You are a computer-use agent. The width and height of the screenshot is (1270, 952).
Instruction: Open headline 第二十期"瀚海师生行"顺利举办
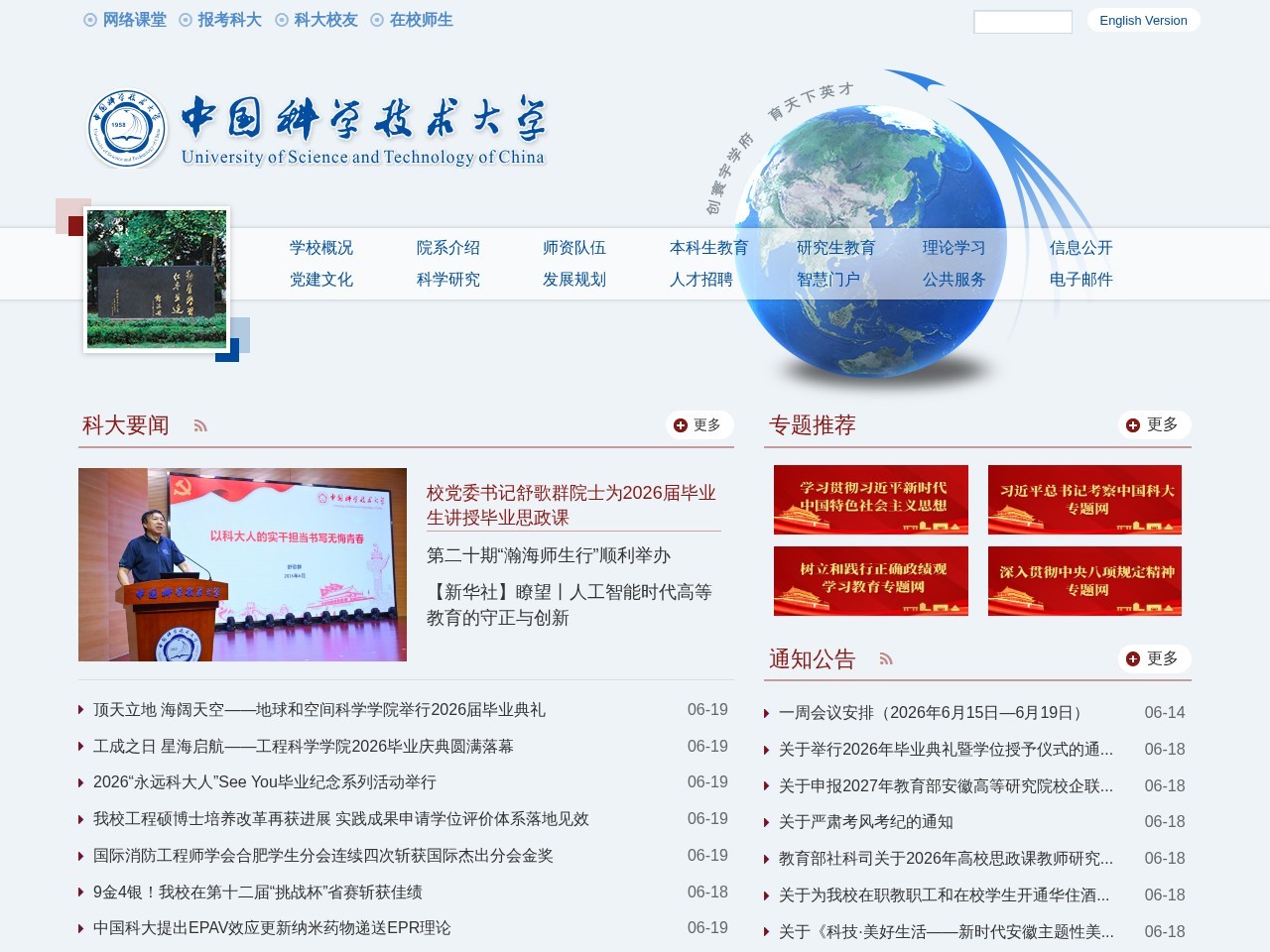(x=549, y=555)
